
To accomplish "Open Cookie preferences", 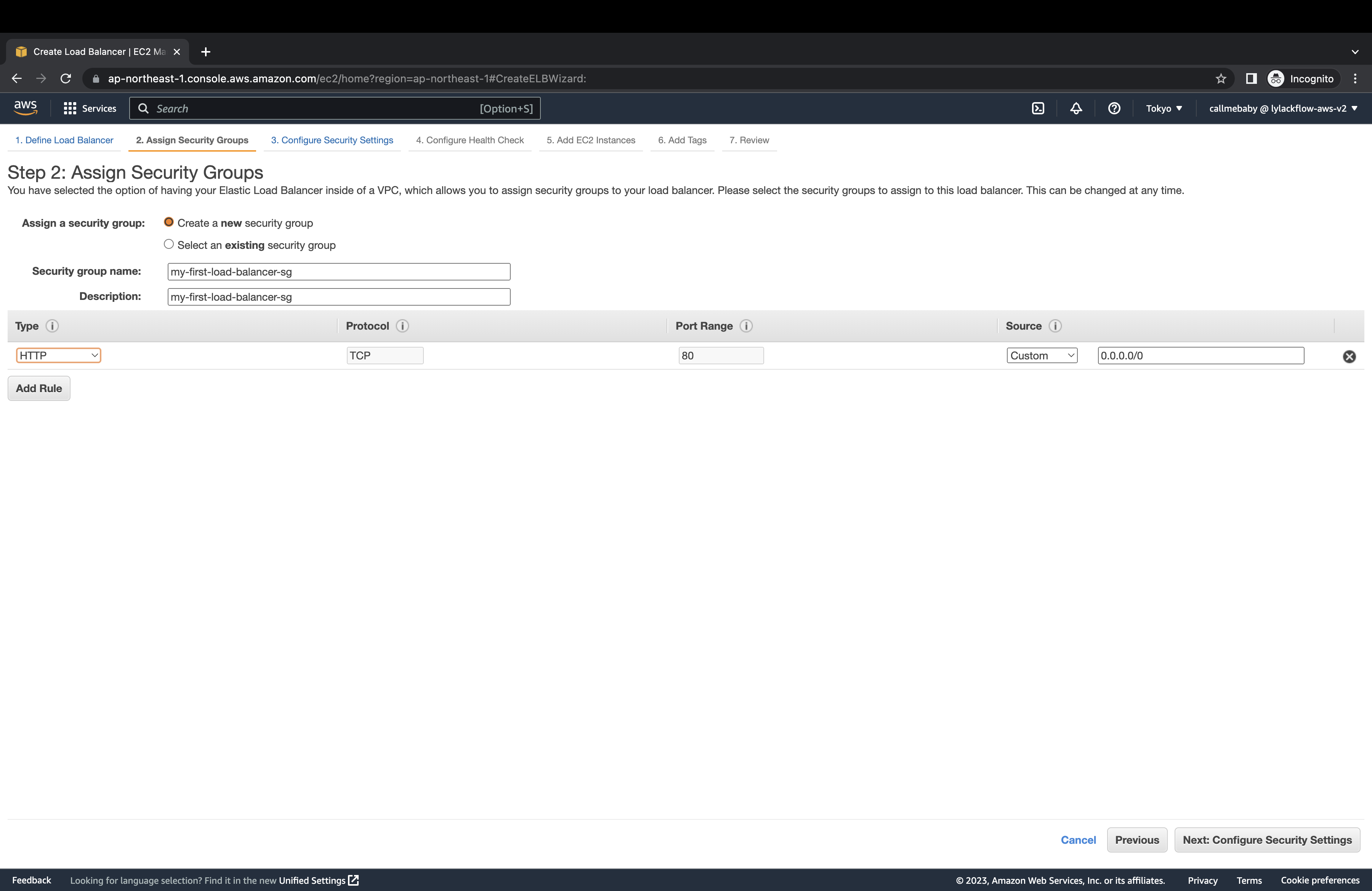I will pyautogui.click(x=1320, y=880).
